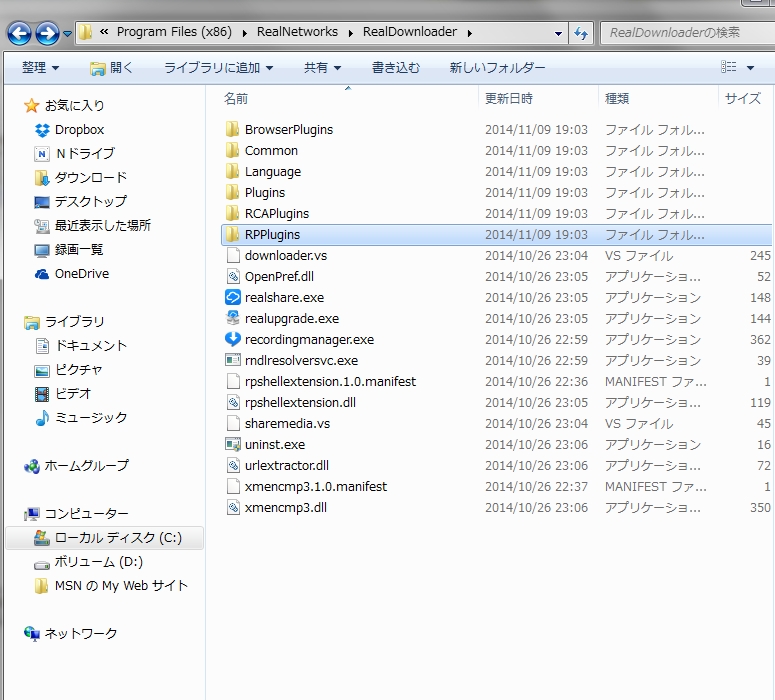Image resolution: width=775 pixels, height=700 pixels.
Task: Click the uninst.exe icon
Action: 233,444
